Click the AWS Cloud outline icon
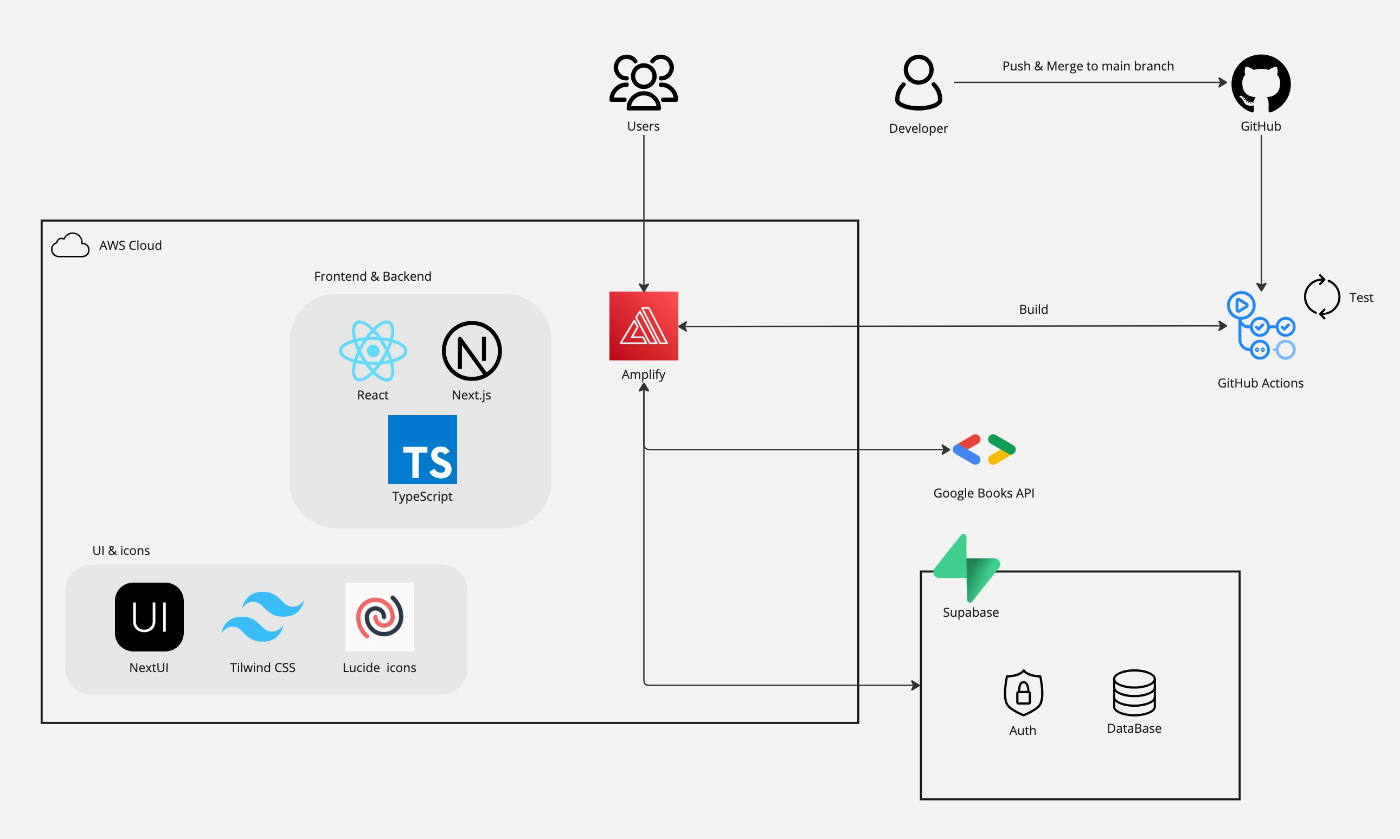 (70, 245)
